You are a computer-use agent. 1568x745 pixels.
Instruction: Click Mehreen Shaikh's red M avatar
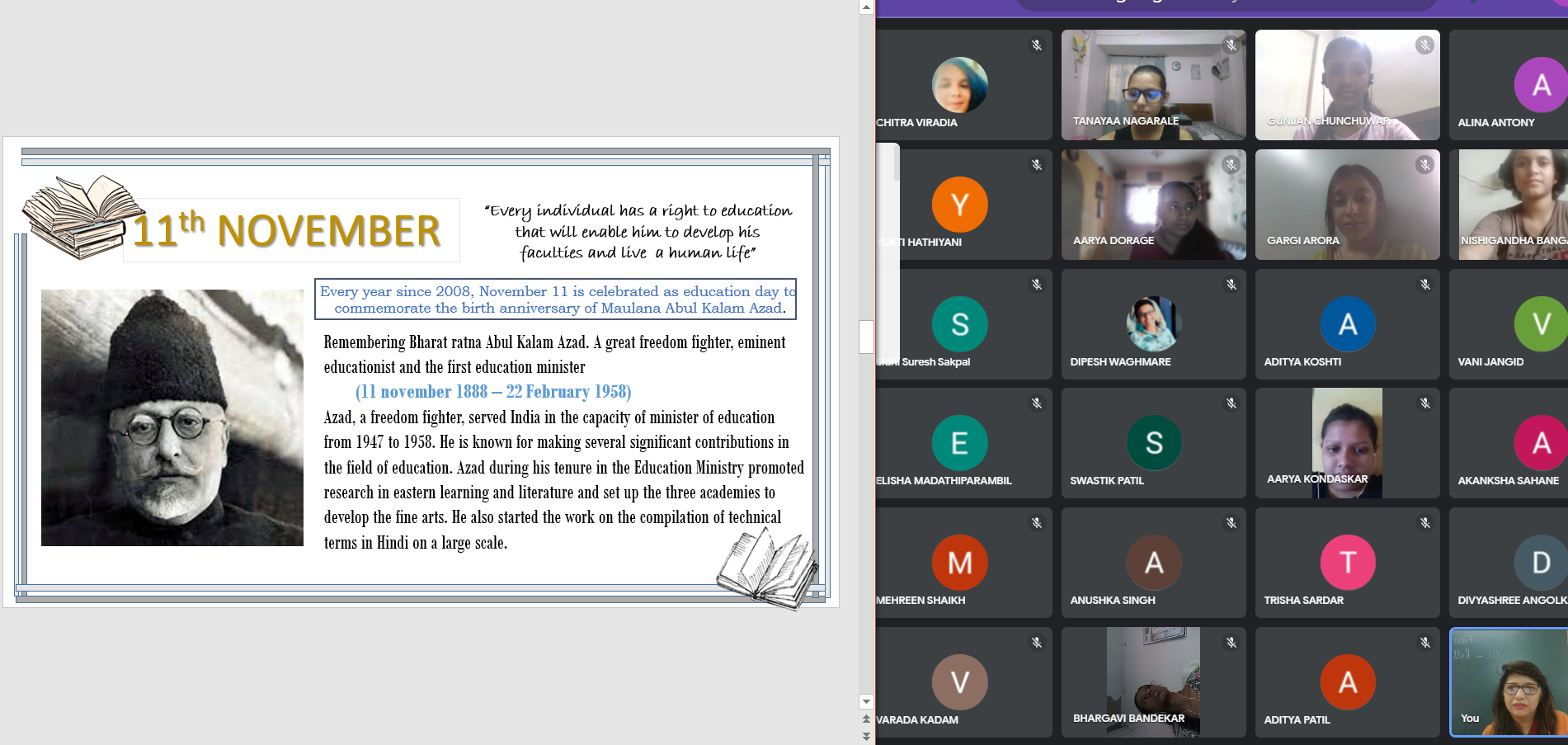(959, 563)
